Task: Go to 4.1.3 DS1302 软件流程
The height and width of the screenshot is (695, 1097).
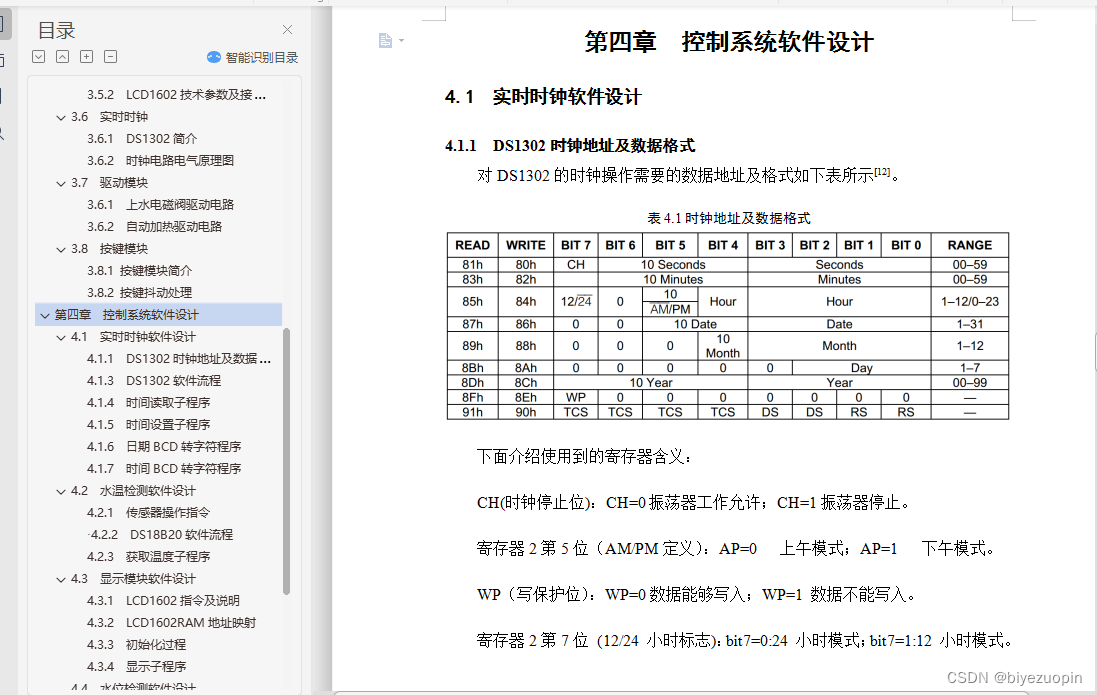Action: pos(154,380)
